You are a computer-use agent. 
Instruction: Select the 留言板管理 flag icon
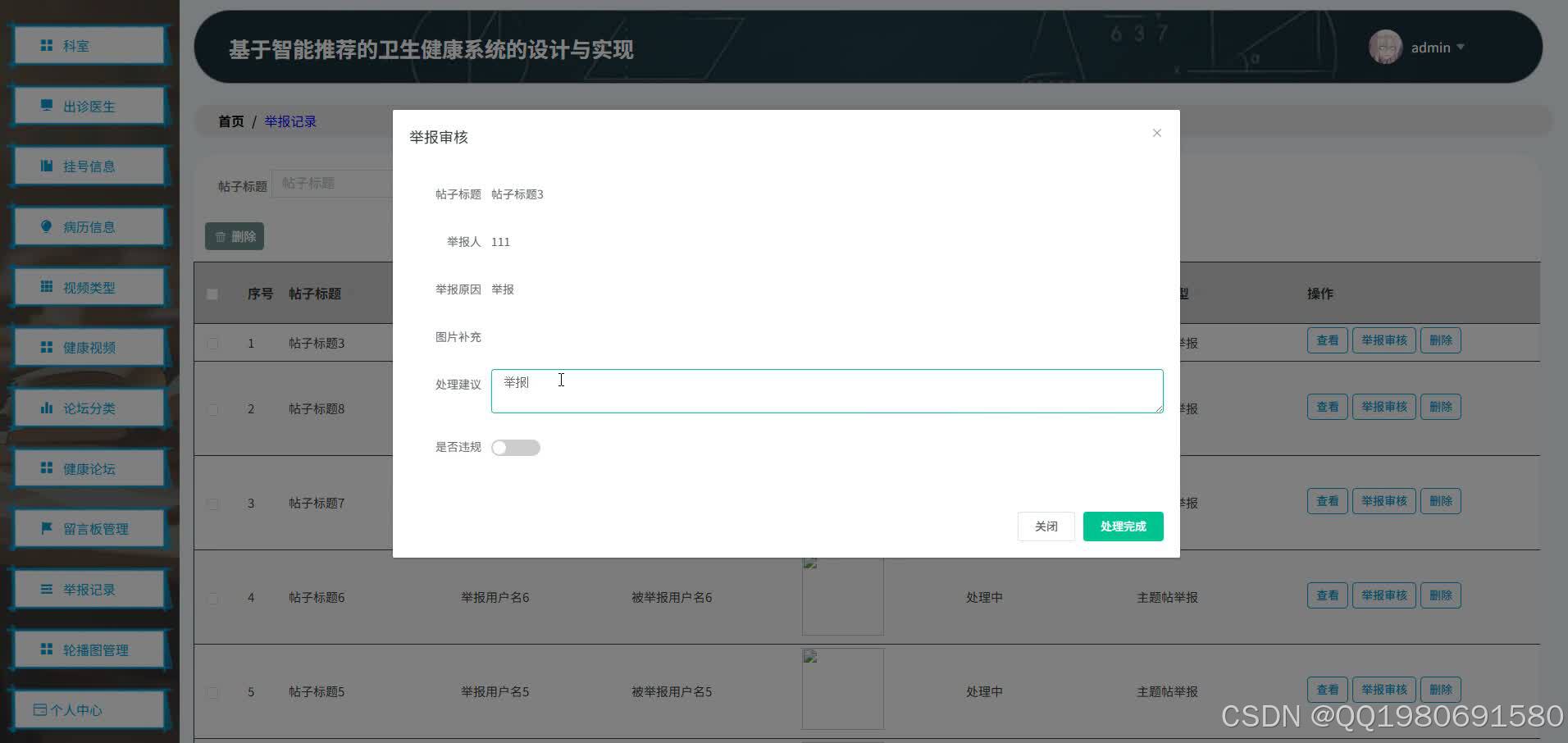coord(46,528)
